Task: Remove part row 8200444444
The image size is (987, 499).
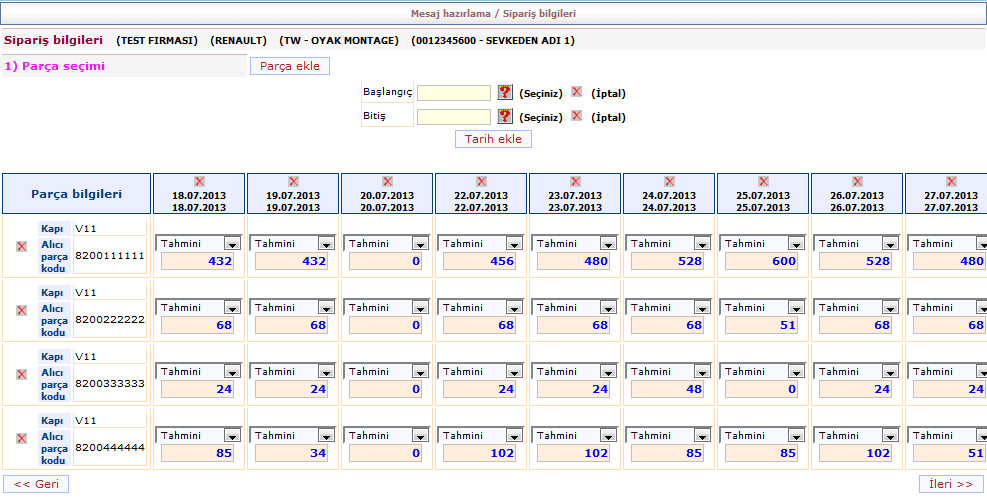Action: pyautogui.click(x=21, y=438)
